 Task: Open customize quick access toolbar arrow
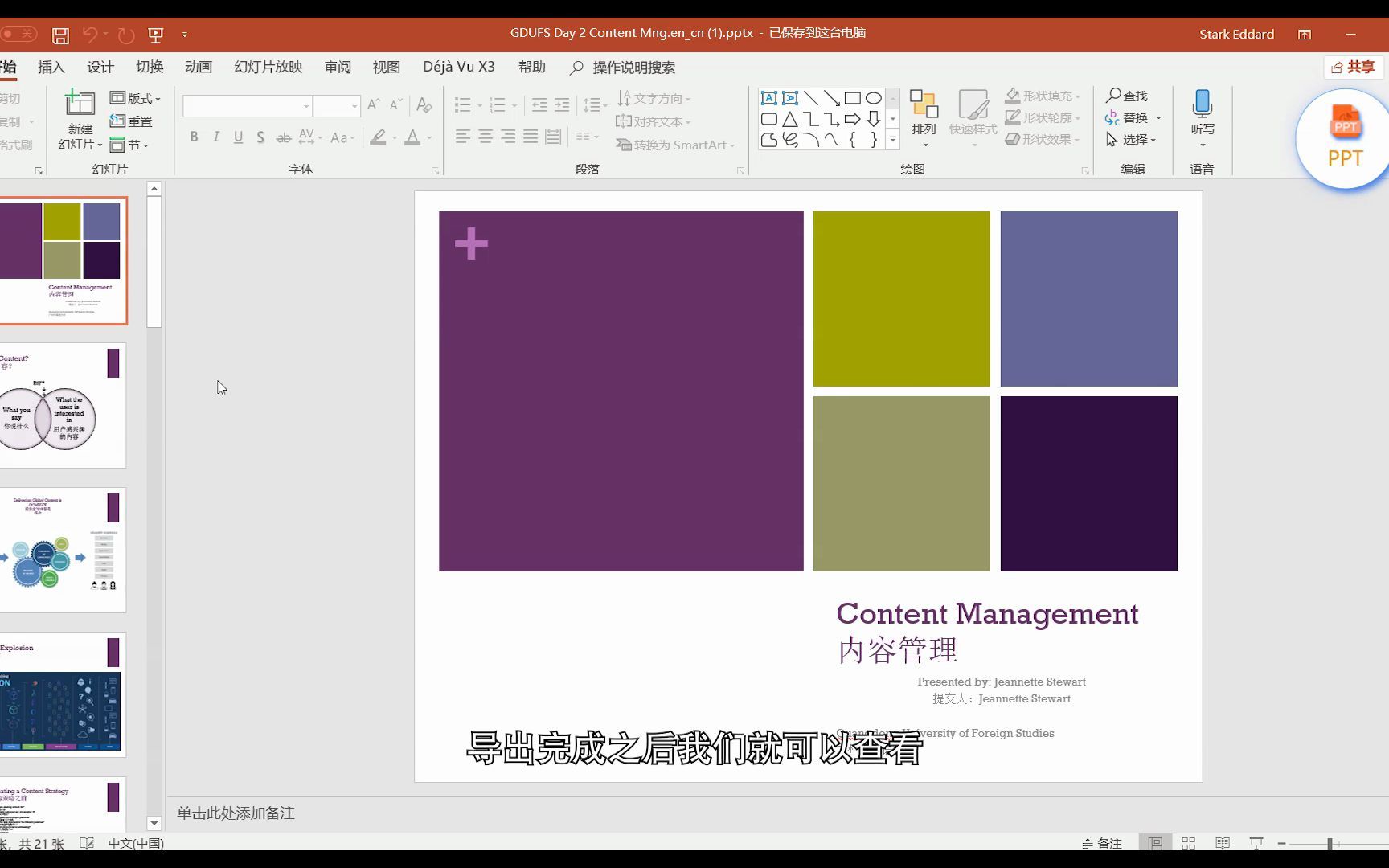(185, 35)
